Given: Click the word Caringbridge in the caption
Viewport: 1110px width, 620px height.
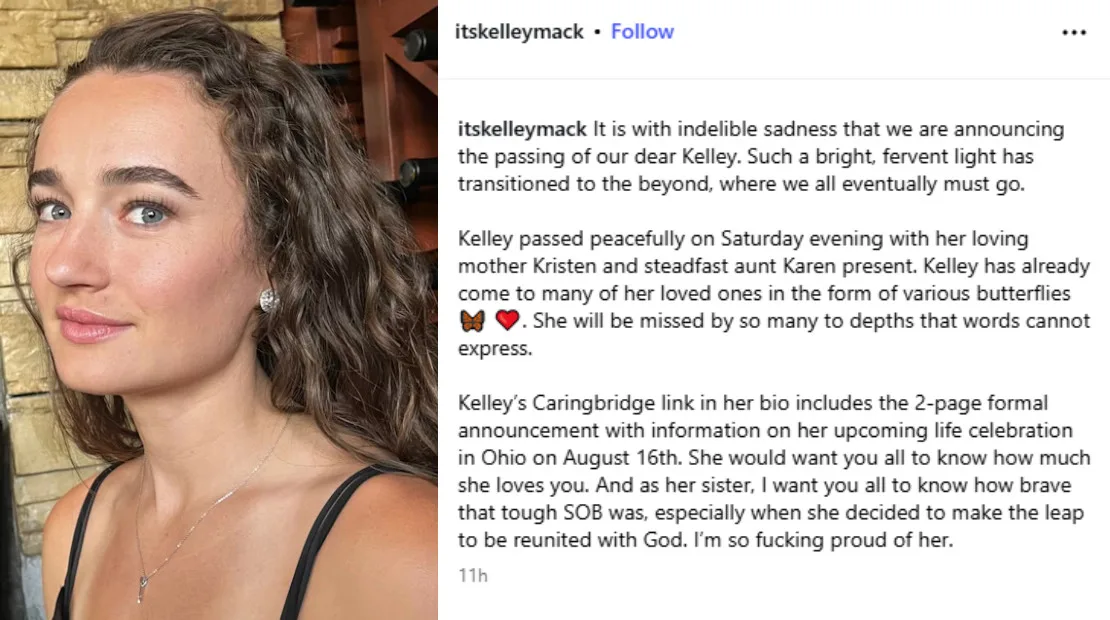Looking at the screenshot, I should [579, 403].
